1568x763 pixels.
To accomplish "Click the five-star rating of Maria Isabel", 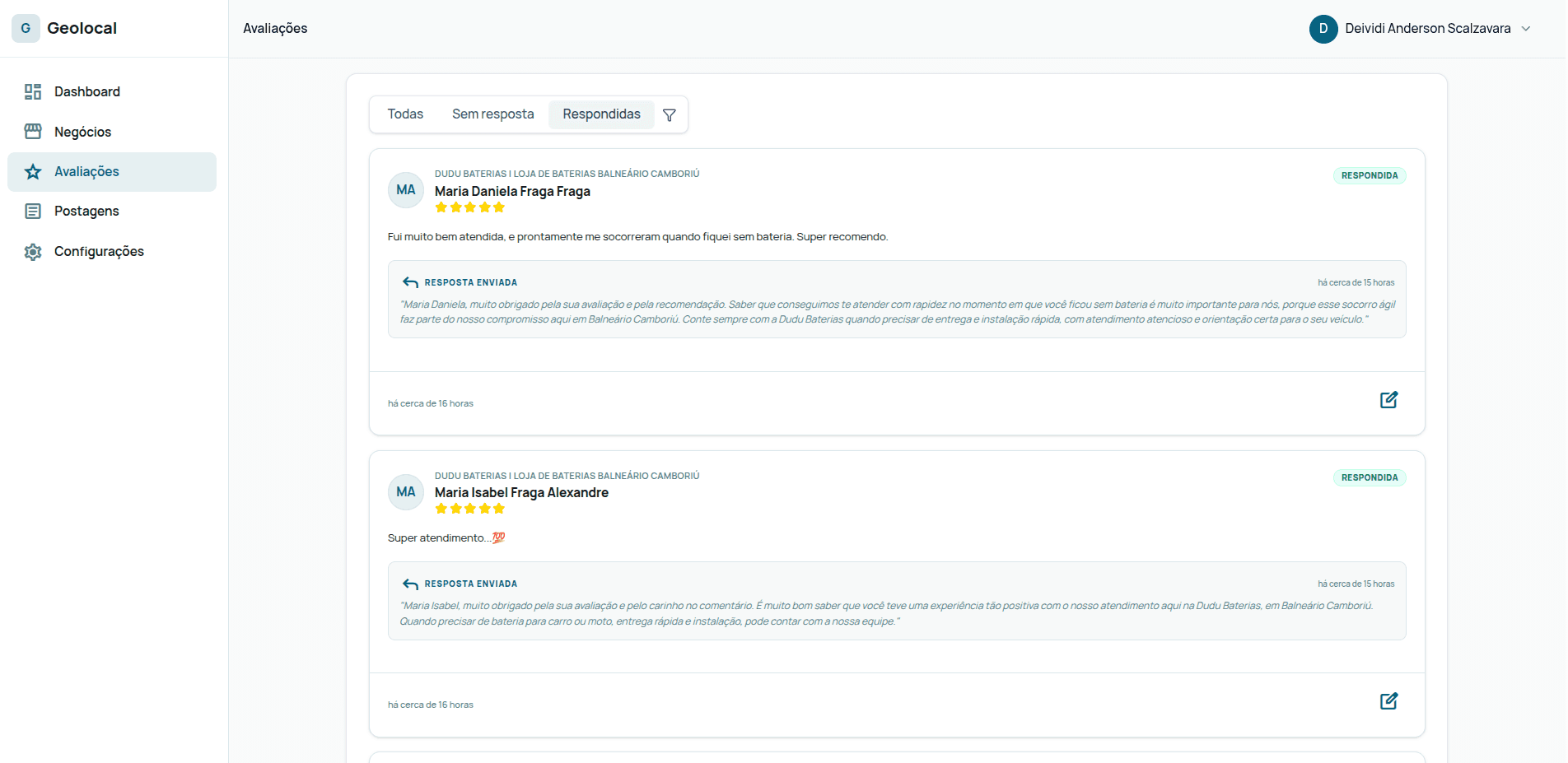I will (x=470, y=509).
